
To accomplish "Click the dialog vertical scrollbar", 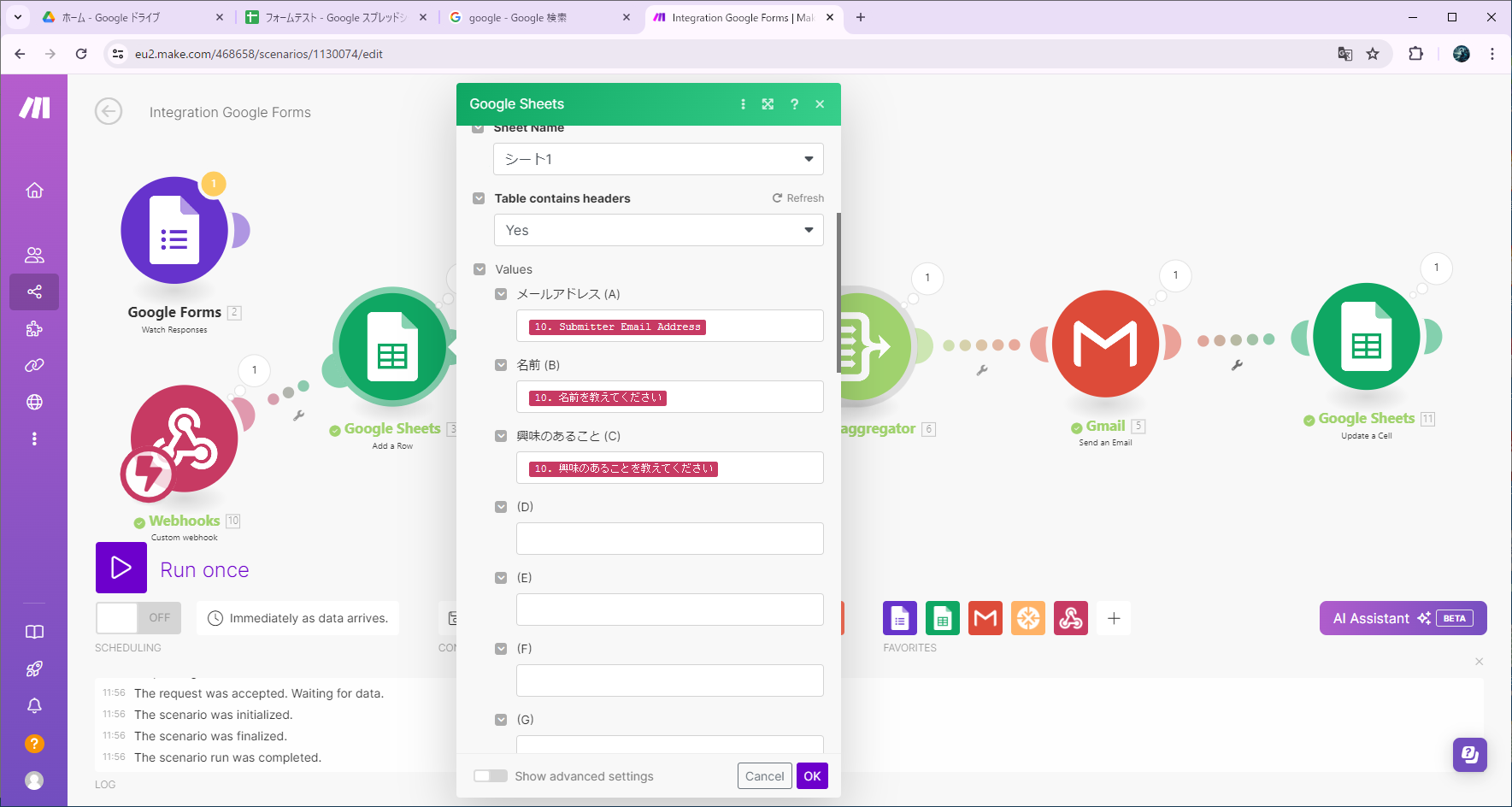I will tap(838, 293).
